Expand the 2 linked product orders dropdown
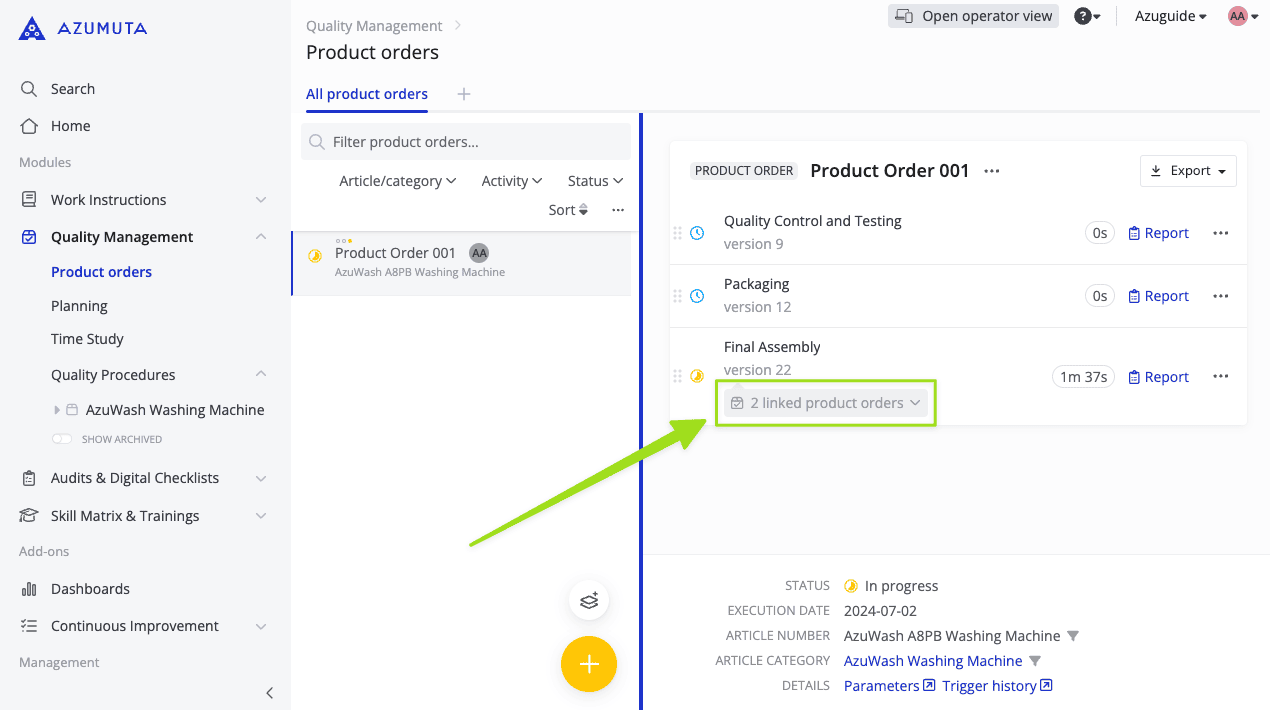 825,402
